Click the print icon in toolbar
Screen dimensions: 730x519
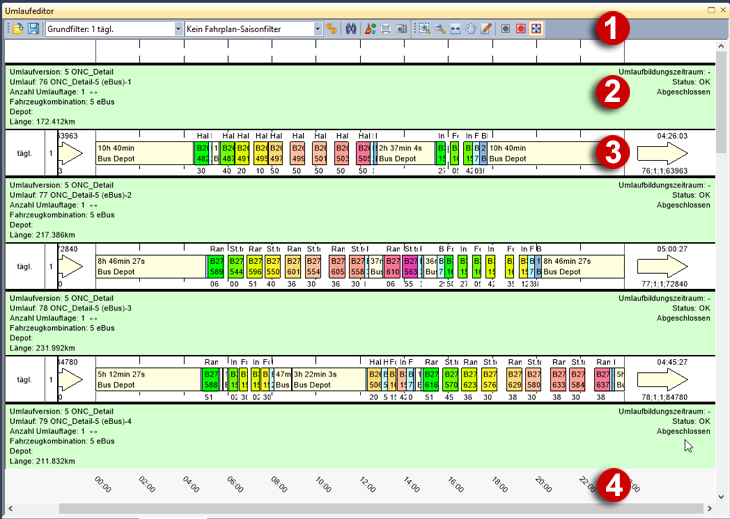coord(385,29)
